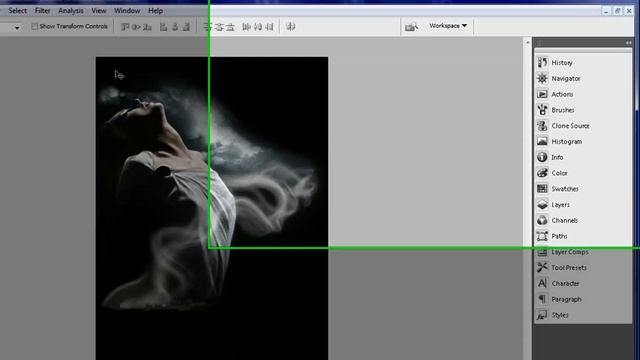Click Align right edges icon
640x360 pixels.
coord(187,27)
